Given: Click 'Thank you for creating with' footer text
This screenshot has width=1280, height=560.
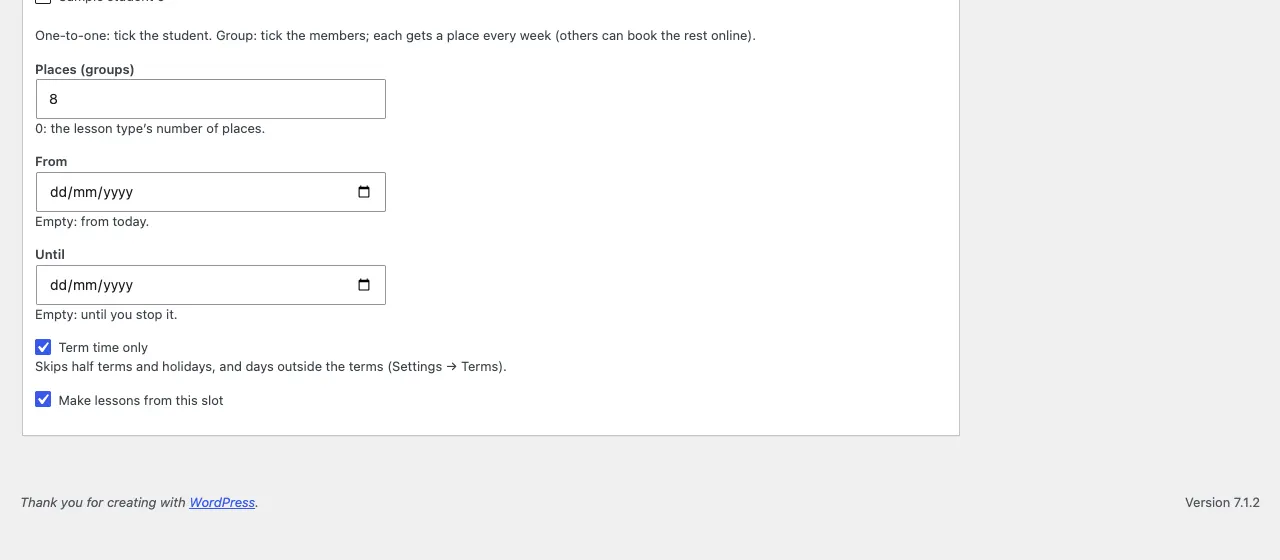Looking at the screenshot, I should point(103,502).
